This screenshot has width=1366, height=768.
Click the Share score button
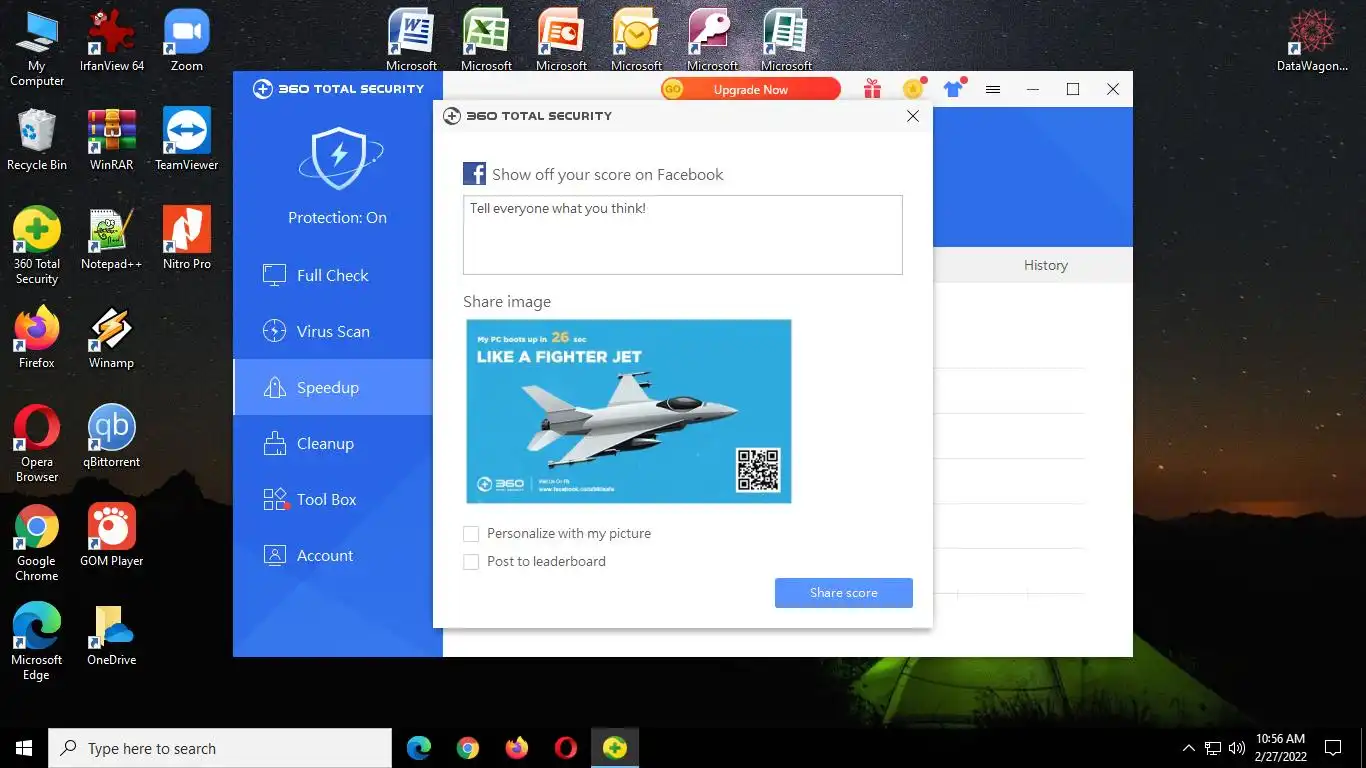coord(843,593)
